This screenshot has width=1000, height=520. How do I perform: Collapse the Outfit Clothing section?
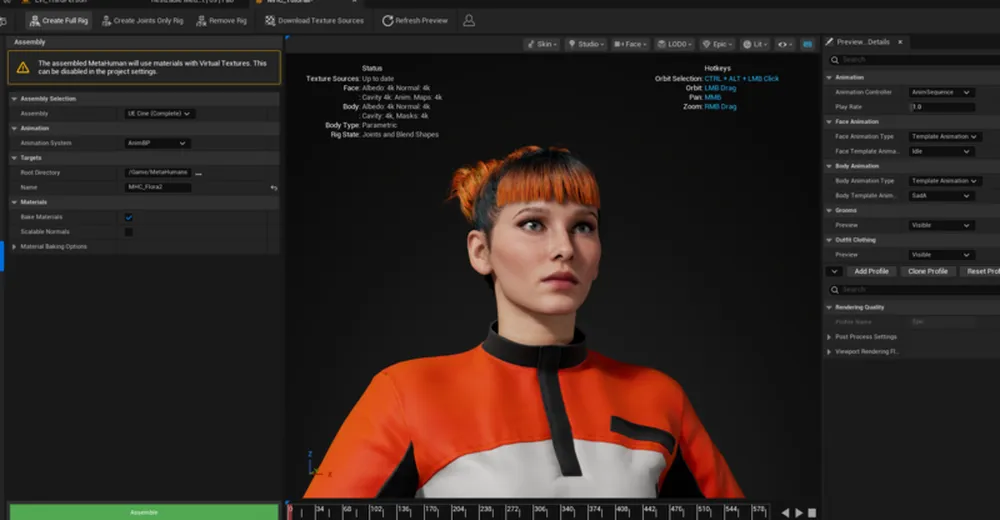tap(829, 240)
